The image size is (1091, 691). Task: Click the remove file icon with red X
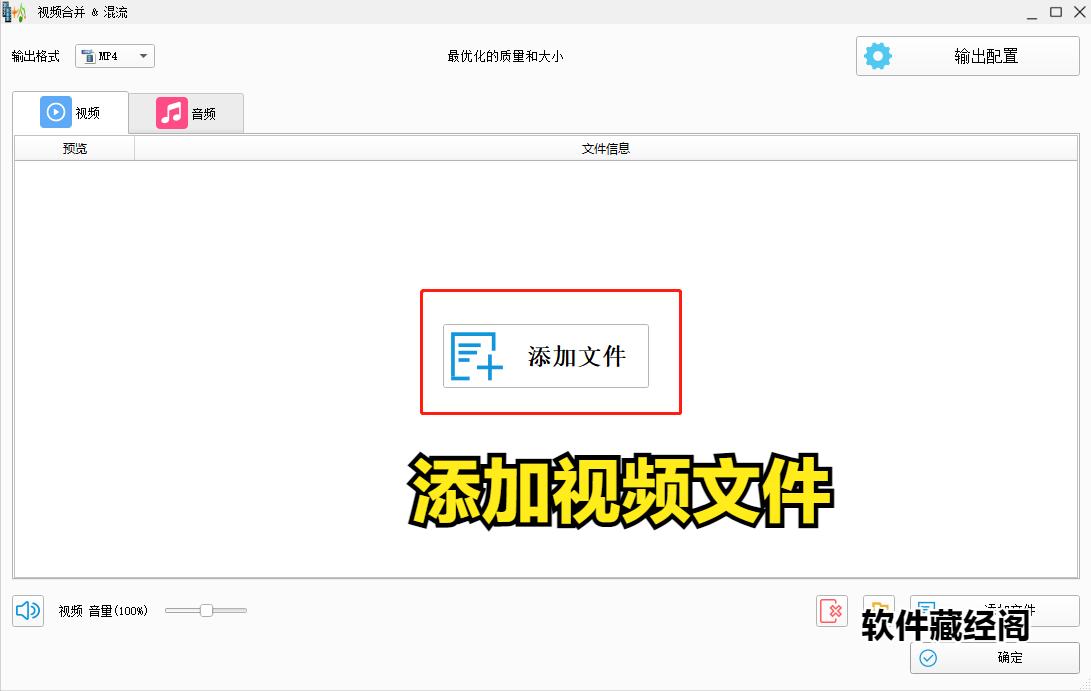coord(831,611)
